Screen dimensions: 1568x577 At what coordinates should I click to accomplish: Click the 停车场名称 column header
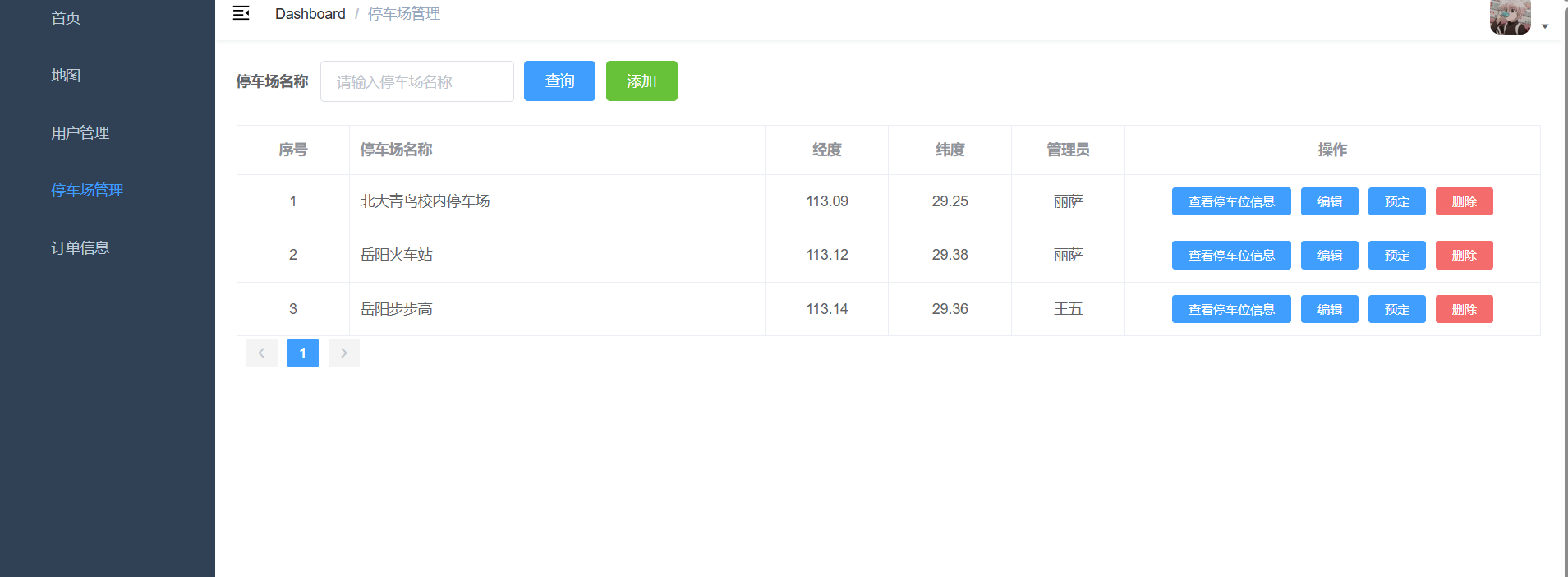point(557,150)
